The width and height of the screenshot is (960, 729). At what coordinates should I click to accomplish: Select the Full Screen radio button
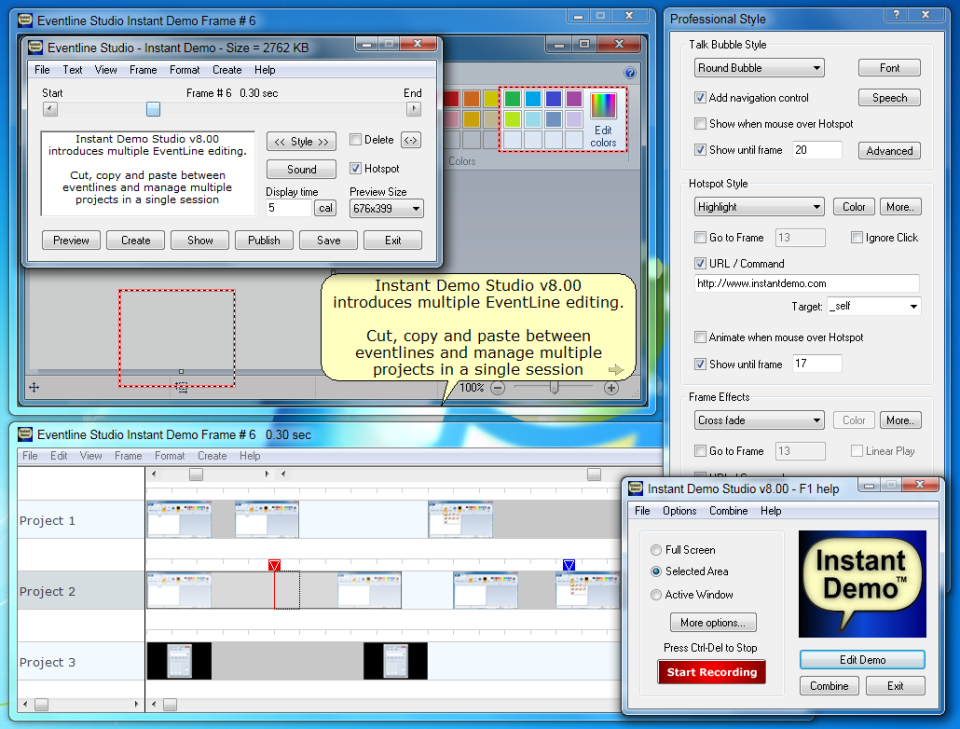[x=656, y=549]
